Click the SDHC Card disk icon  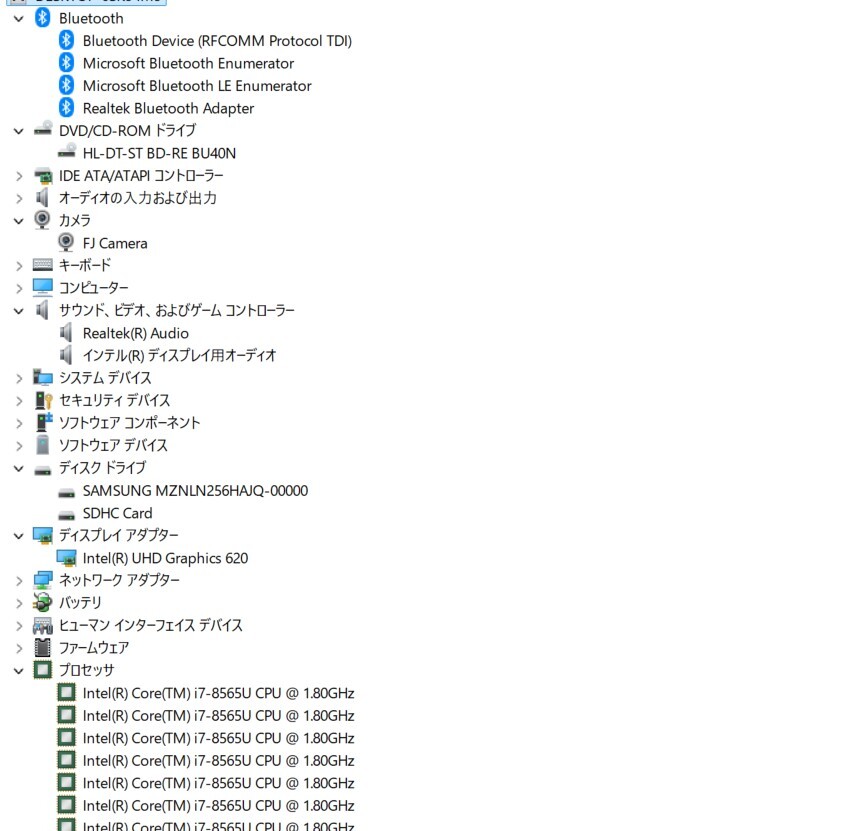[67, 516]
